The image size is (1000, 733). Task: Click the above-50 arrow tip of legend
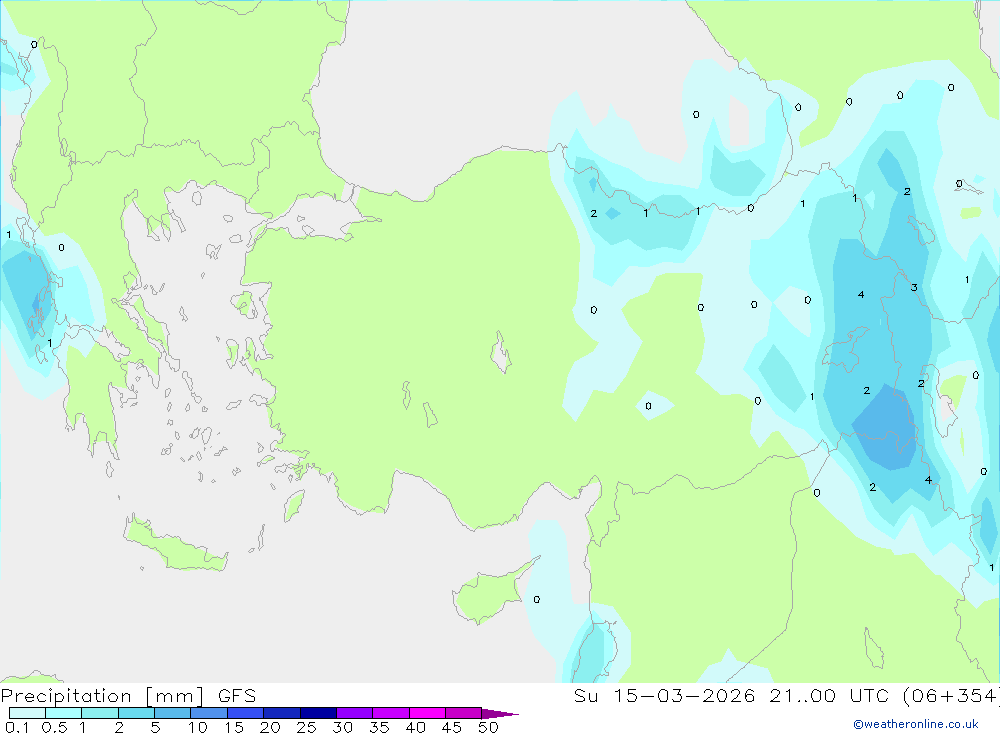point(500,714)
